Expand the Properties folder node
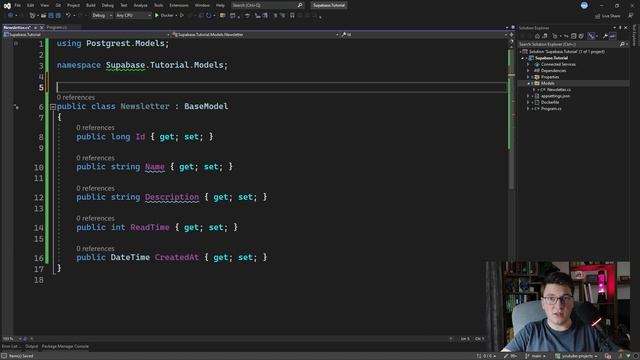Viewport: 640px width, 360px height. pyautogui.click(x=528, y=77)
